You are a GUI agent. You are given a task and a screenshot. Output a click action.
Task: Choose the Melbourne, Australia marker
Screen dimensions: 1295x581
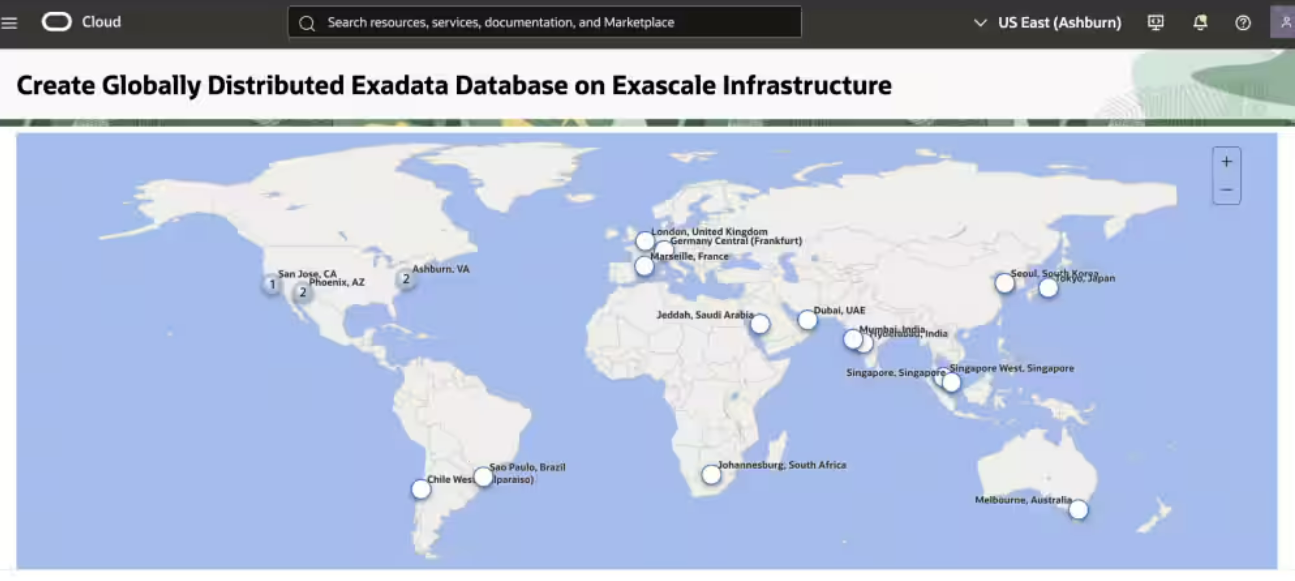[x=1078, y=510]
